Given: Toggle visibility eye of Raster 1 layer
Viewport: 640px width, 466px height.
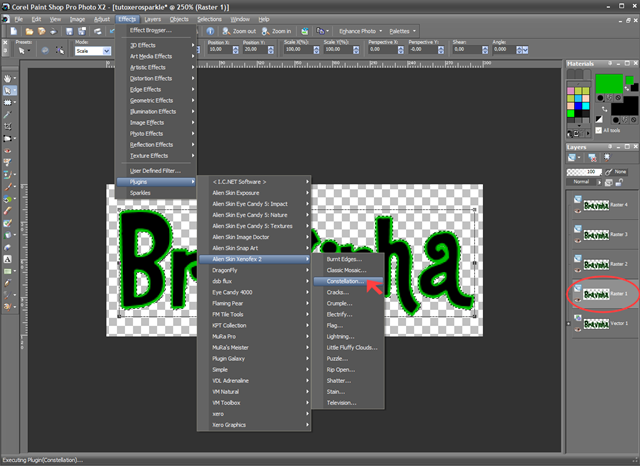Looking at the screenshot, I should [x=578, y=300].
